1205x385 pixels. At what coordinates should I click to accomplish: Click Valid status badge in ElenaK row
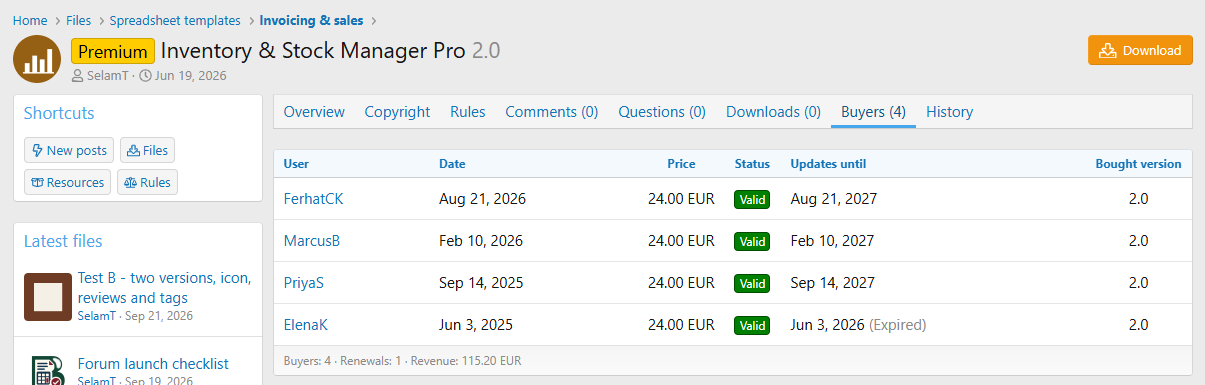click(752, 325)
